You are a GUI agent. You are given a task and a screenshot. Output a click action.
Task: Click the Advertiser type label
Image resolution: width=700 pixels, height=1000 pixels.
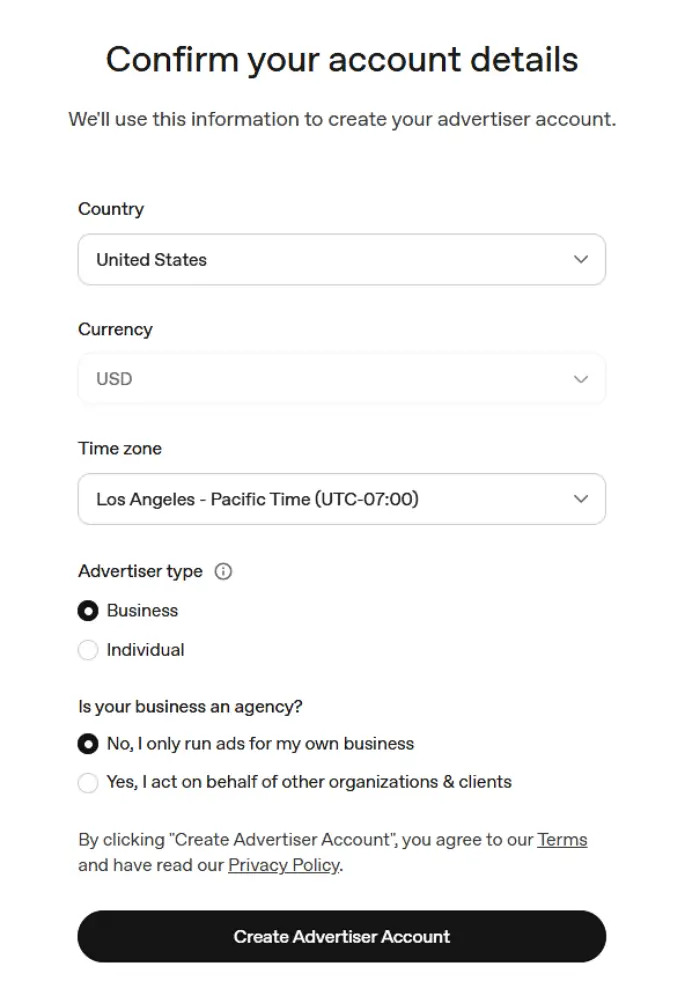[140, 571]
